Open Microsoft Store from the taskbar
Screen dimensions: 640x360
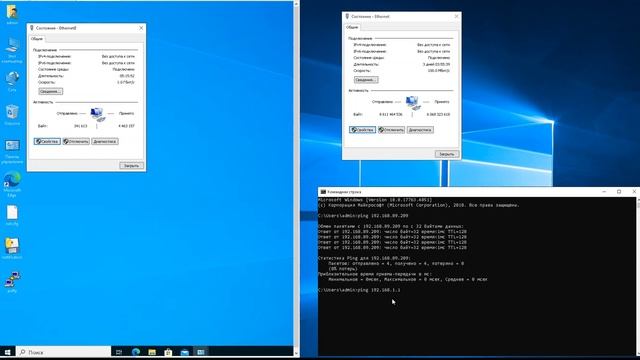(168, 352)
